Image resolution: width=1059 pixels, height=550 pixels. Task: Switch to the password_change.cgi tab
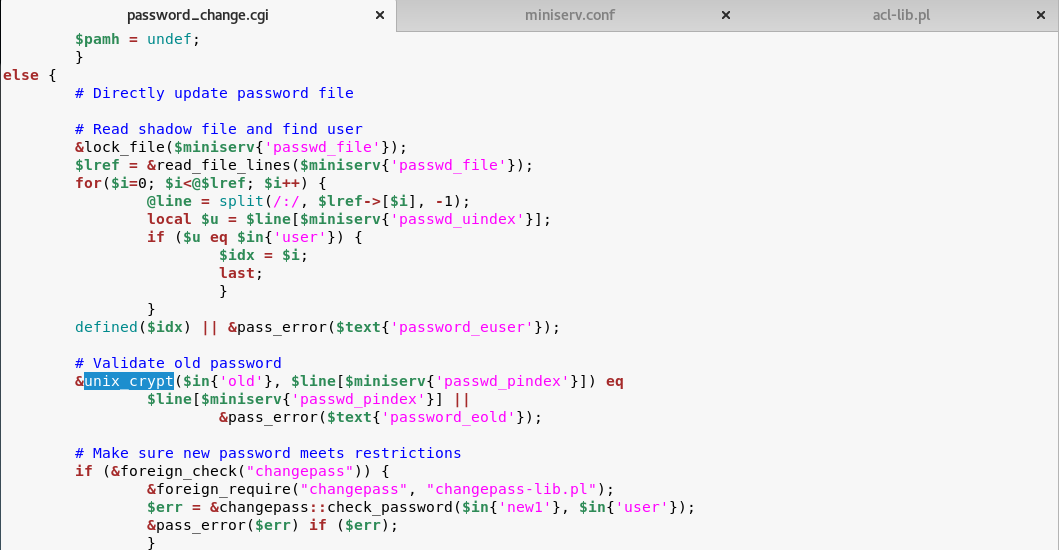coord(197,15)
